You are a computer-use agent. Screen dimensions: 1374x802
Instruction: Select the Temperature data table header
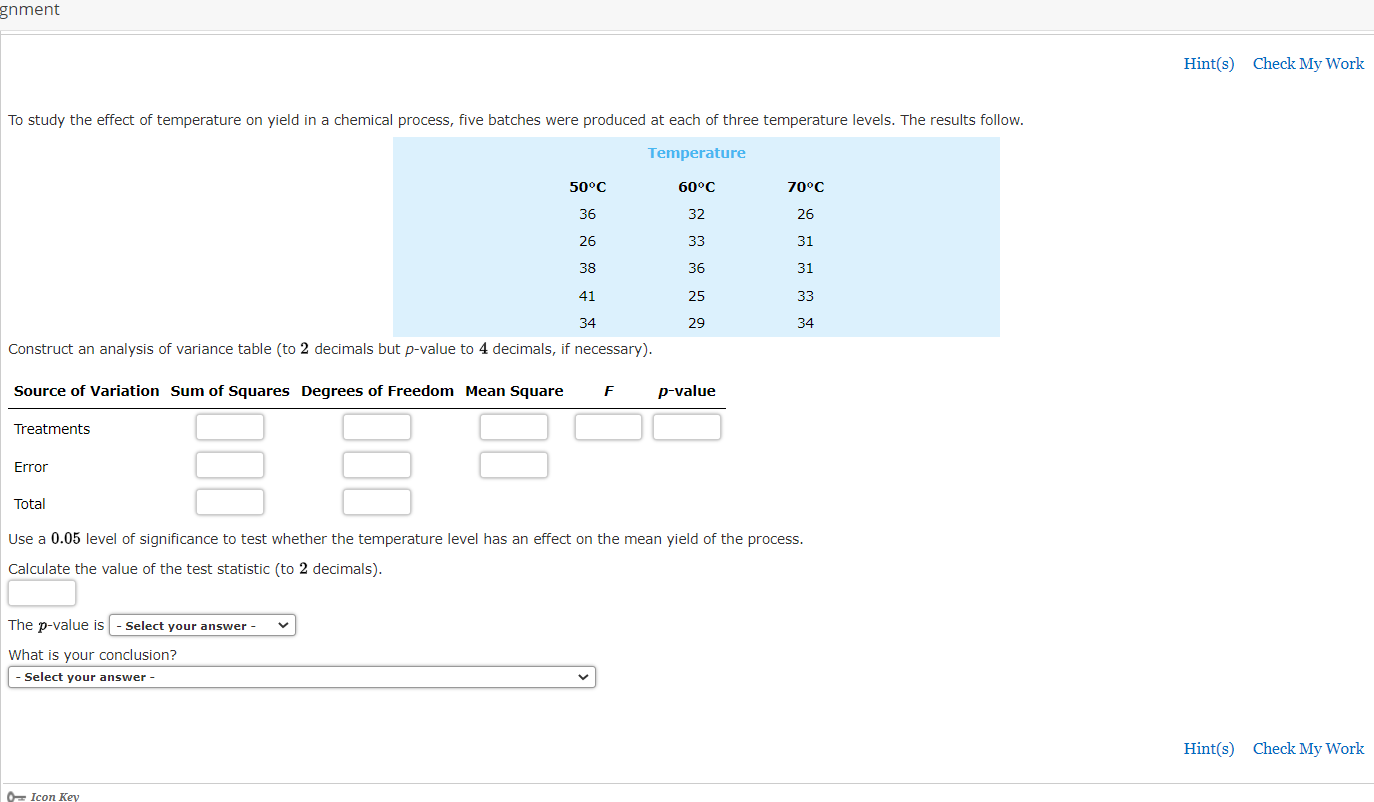click(696, 152)
